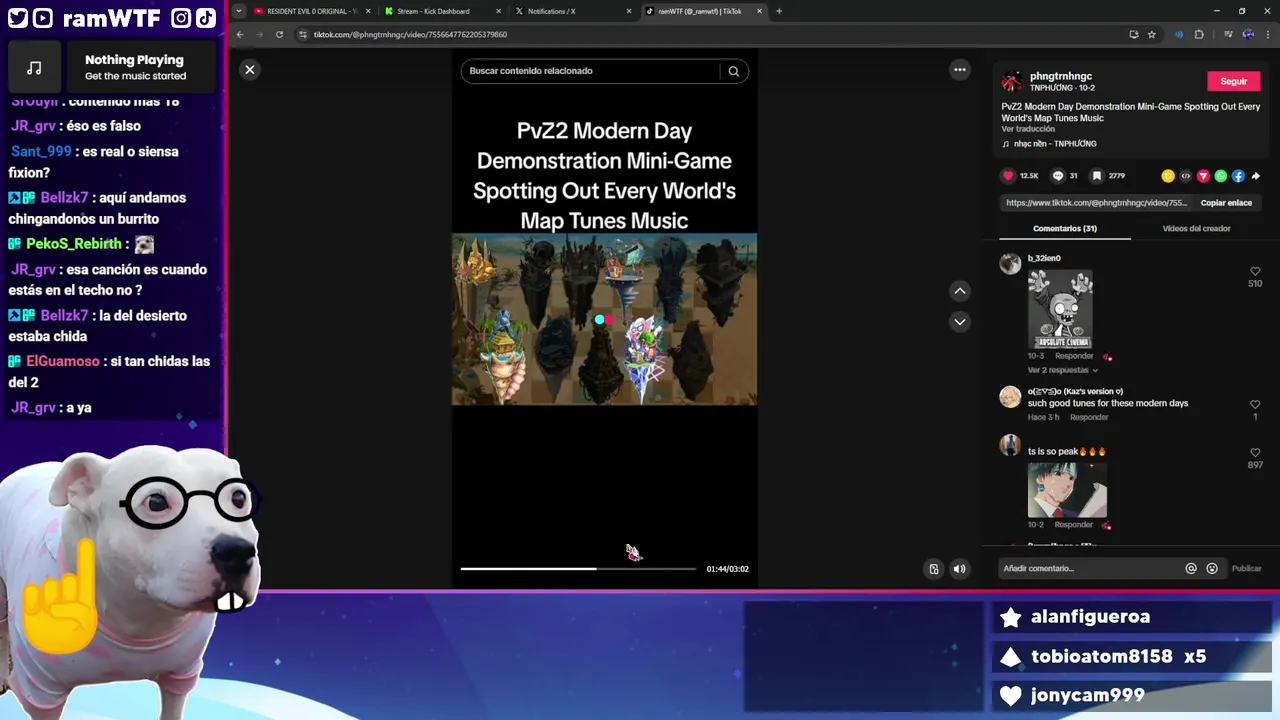Viewport: 1280px width, 720px height.
Task: Open the anime image in 'ts is so peak' comment
Action: pyautogui.click(x=1067, y=490)
